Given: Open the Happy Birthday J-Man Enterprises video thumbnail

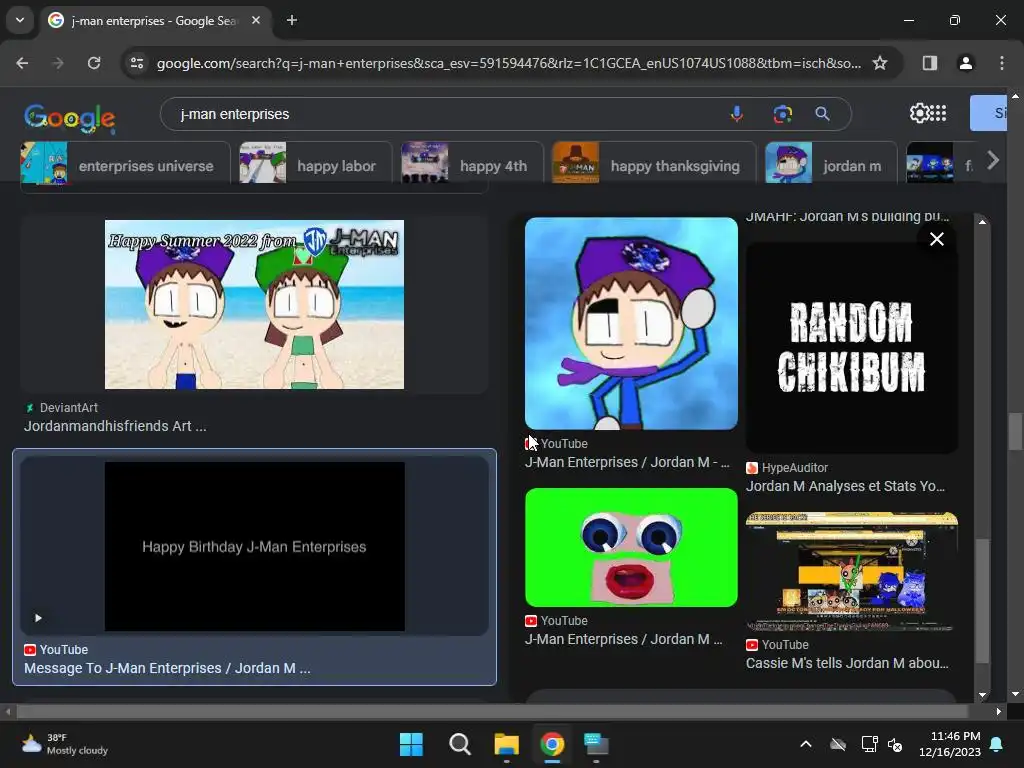Looking at the screenshot, I should (255, 547).
